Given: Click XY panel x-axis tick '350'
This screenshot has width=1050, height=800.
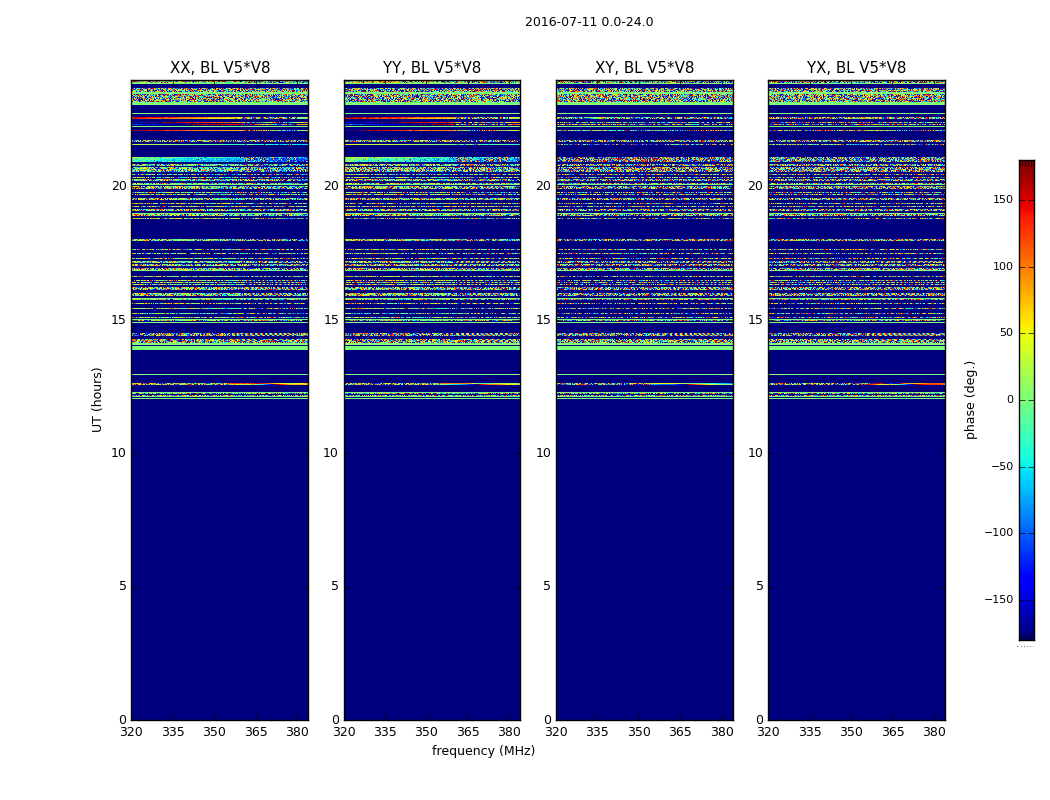Looking at the screenshot, I should pos(639,732).
